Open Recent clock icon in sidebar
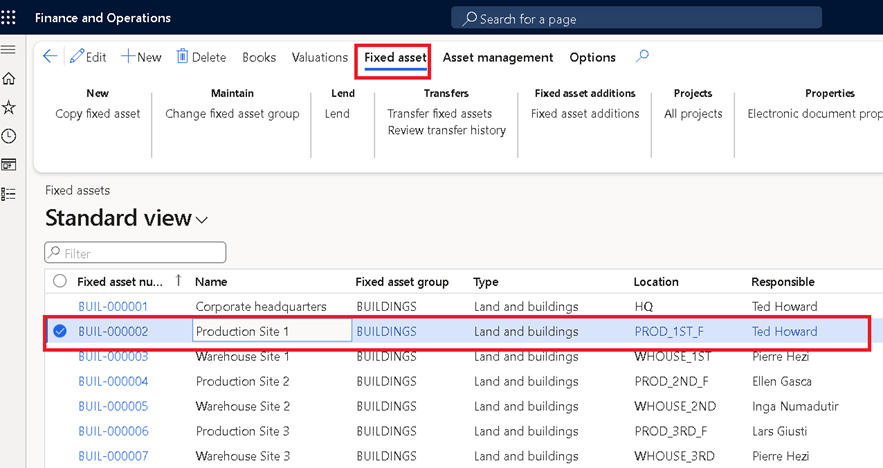This screenshot has width=883, height=468. [x=9, y=136]
